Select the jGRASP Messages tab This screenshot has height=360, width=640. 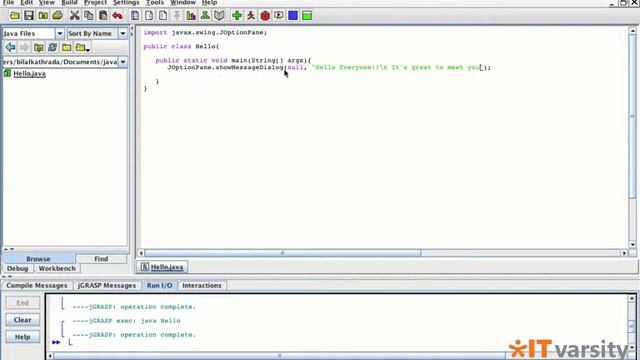107,285
